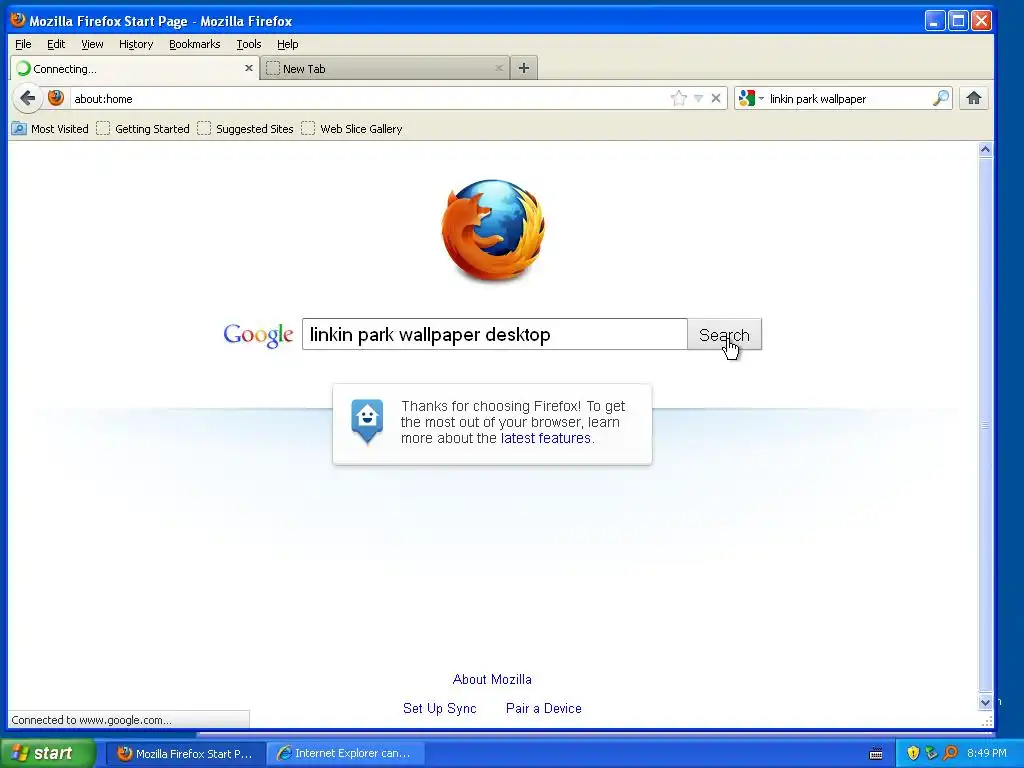Open the Web Slice Gallery bookmark
1024x768 pixels.
click(352, 129)
